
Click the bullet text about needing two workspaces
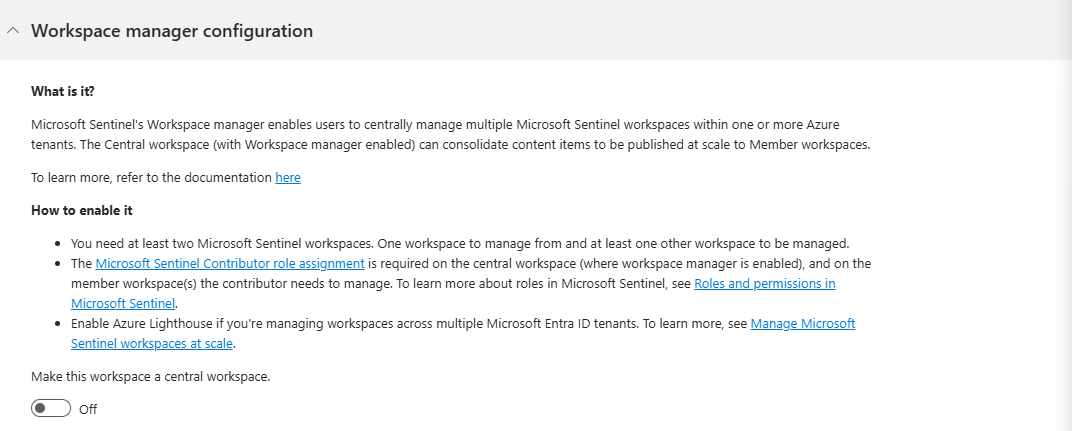click(460, 244)
